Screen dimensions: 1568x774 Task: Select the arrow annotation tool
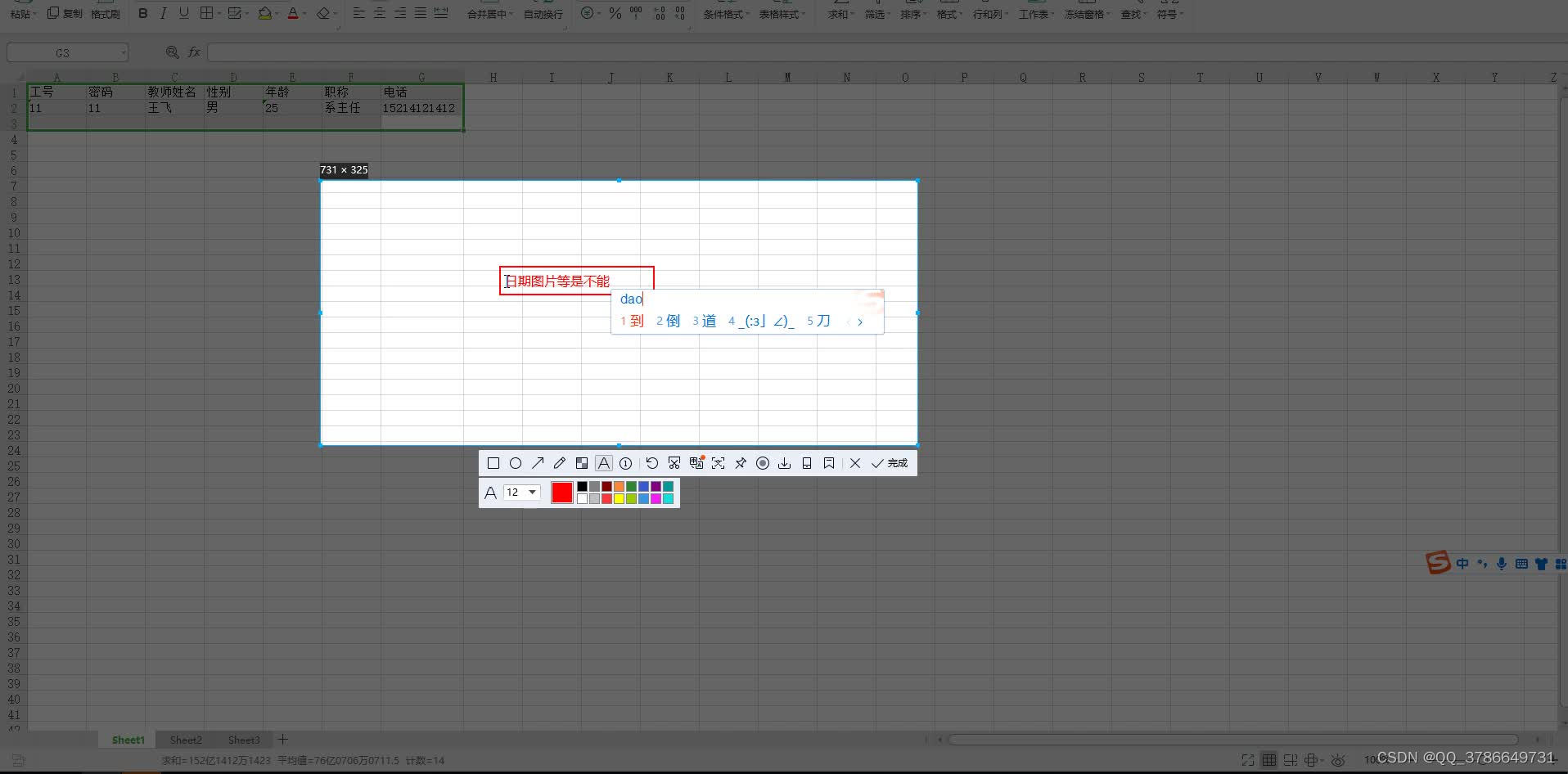tap(538, 463)
